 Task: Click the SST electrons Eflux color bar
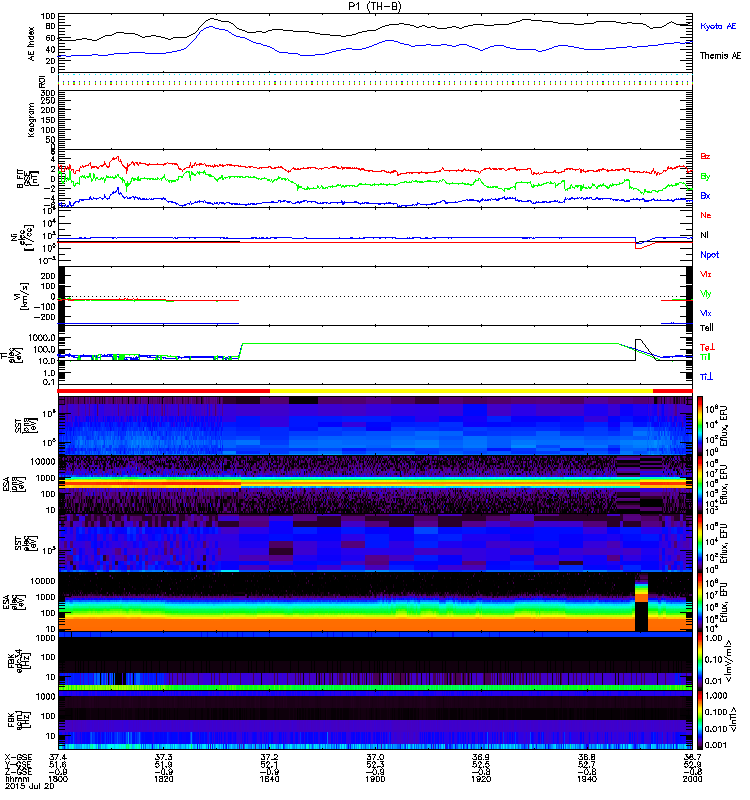[x=700, y=543]
